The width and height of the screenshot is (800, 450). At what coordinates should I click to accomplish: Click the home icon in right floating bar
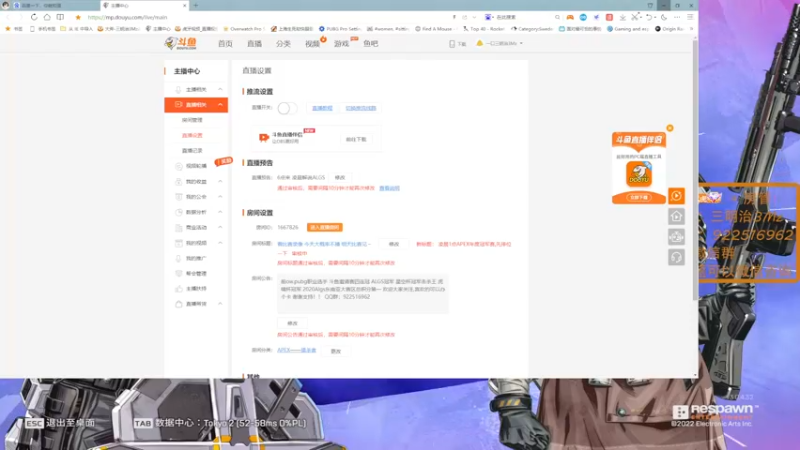tap(677, 216)
